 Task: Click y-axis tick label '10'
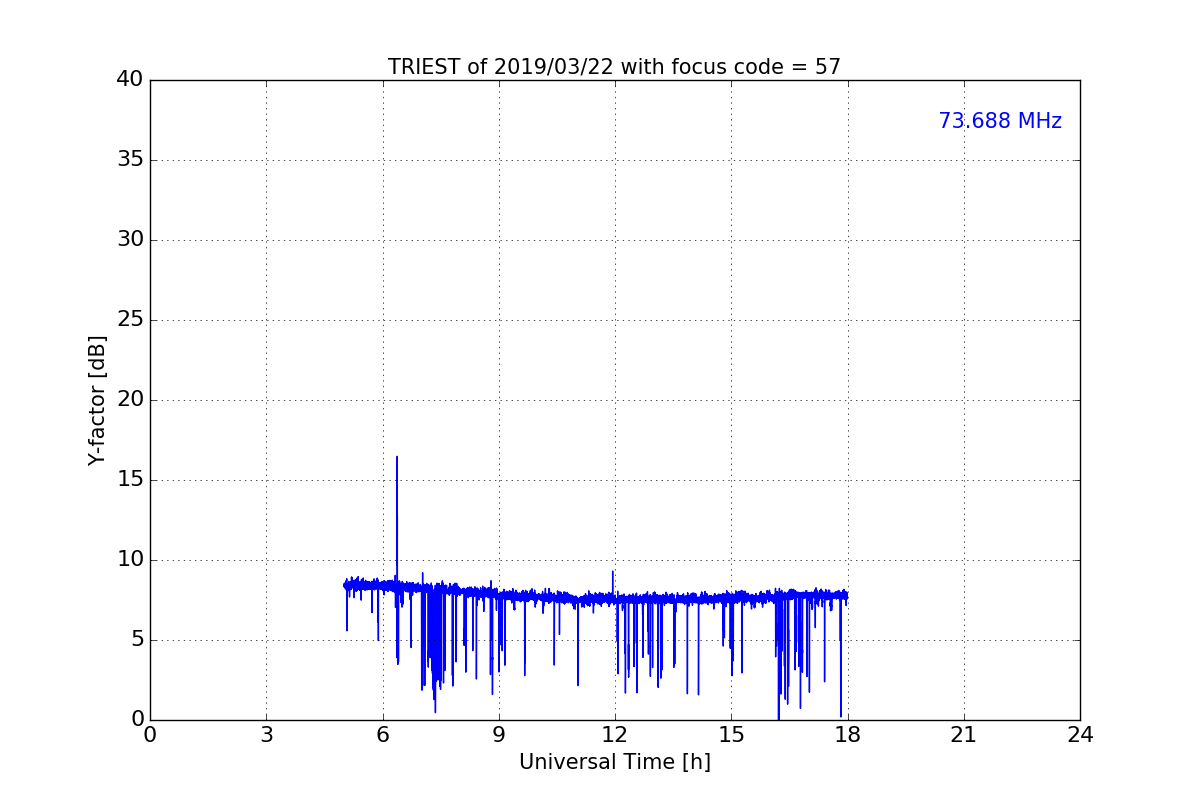pyautogui.click(x=130, y=560)
